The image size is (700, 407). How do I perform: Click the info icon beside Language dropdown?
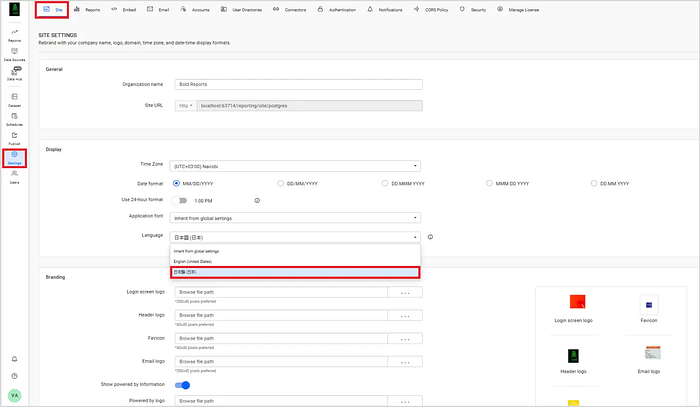click(430, 237)
